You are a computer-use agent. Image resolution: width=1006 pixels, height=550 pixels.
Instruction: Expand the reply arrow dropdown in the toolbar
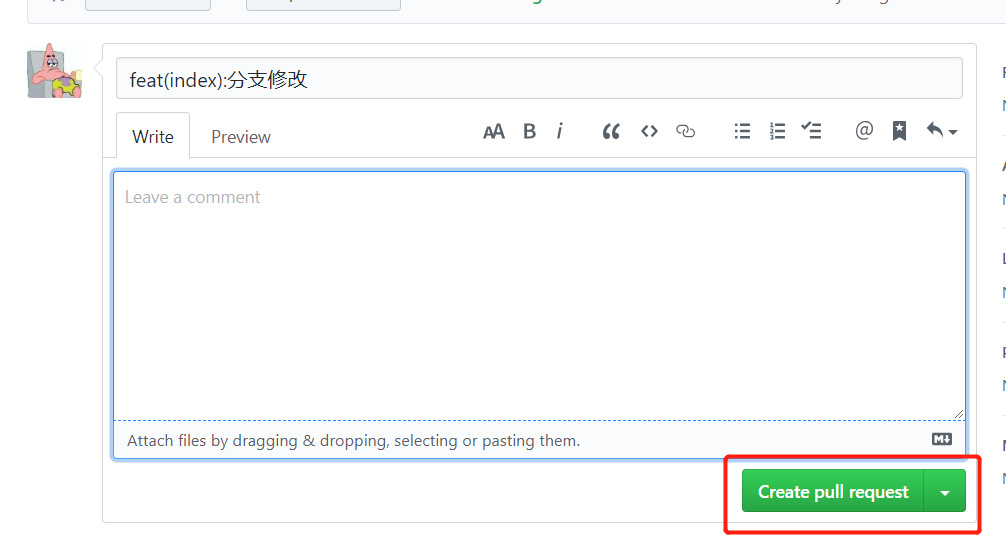click(941, 131)
